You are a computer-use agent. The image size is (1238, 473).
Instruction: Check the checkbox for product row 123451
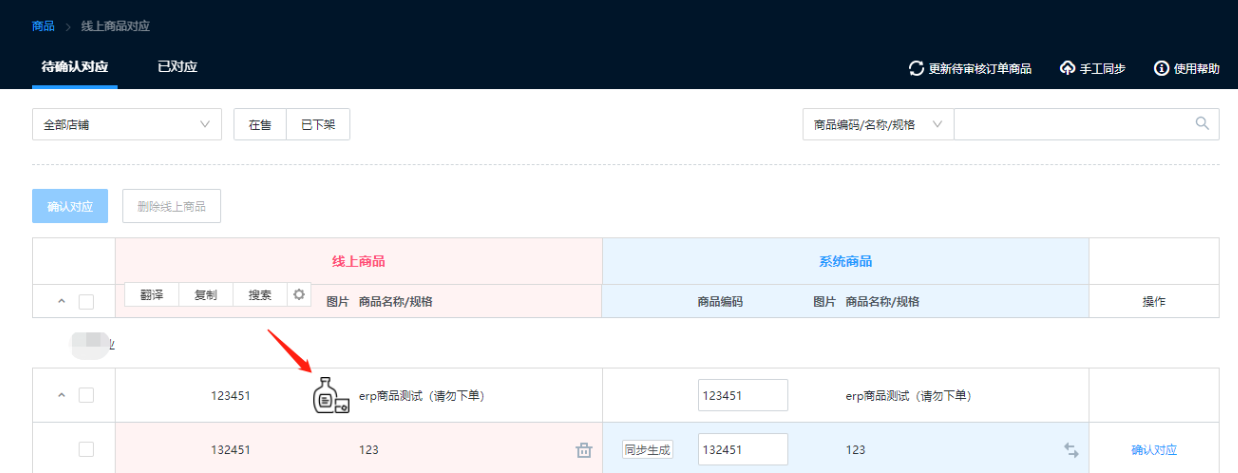click(86, 395)
